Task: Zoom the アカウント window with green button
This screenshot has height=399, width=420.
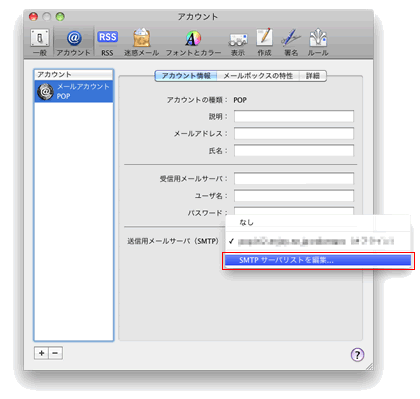Action: tap(60, 16)
